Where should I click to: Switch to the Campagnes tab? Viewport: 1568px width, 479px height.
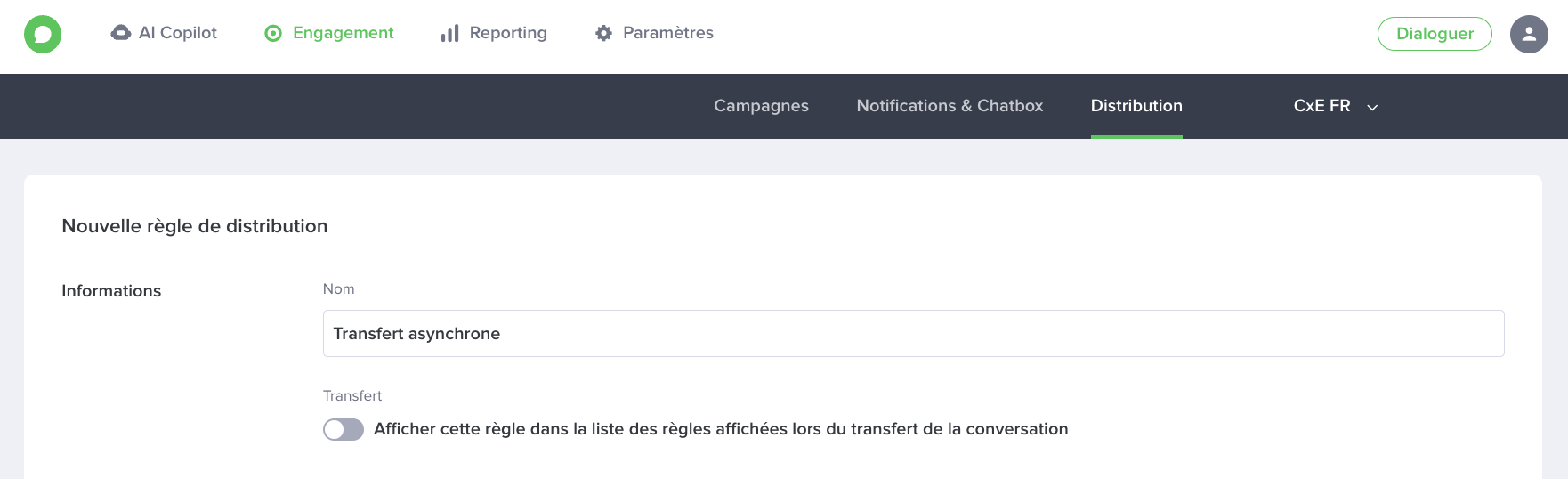[x=761, y=106]
